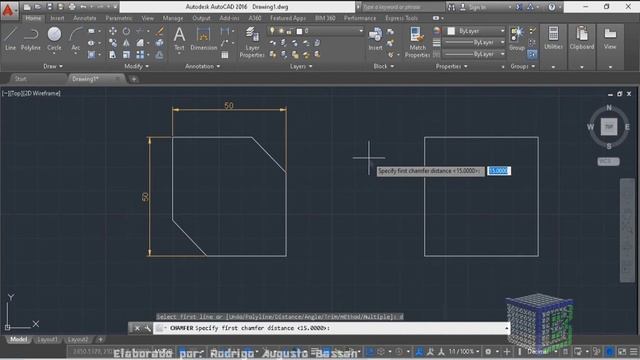Expand the Groups panel
Viewport: 640px width, 360px height.
point(523,66)
